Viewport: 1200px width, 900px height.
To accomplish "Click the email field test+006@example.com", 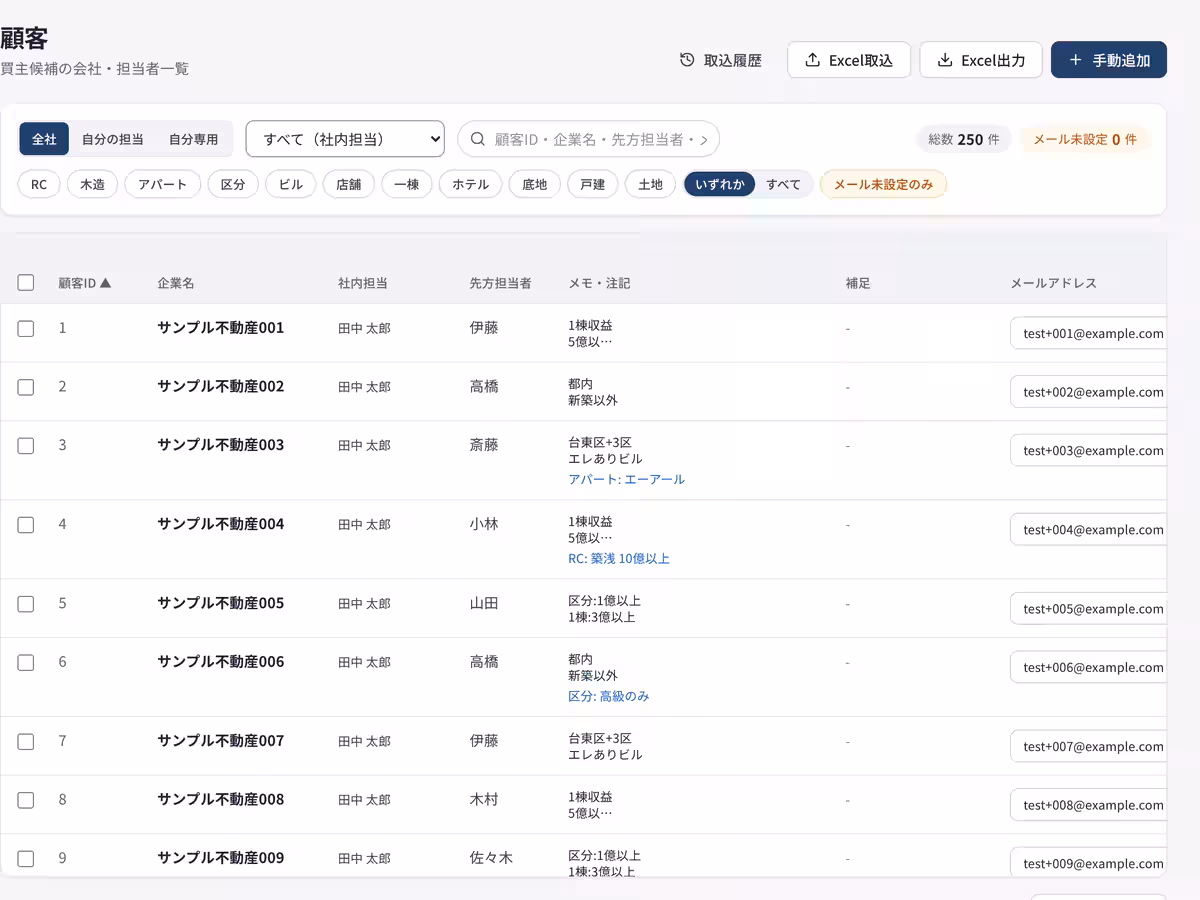I will click(x=1089, y=667).
